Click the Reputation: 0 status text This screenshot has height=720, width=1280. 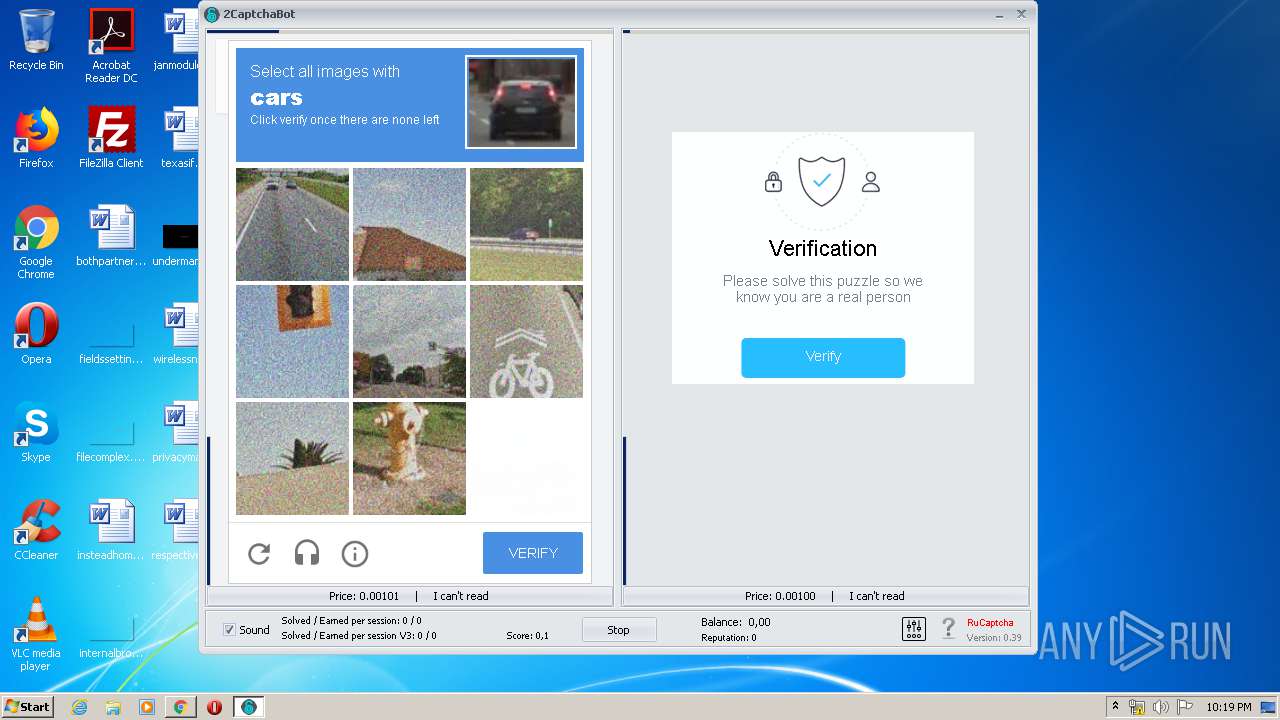pyautogui.click(x=728, y=638)
